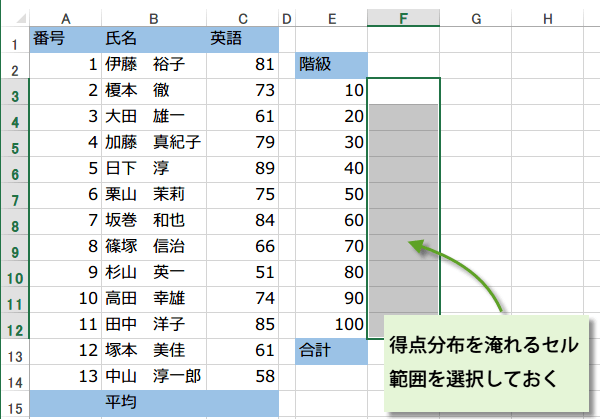Select name cell 日下 淳
This screenshot has height=419, width=600.
point(154,170)
